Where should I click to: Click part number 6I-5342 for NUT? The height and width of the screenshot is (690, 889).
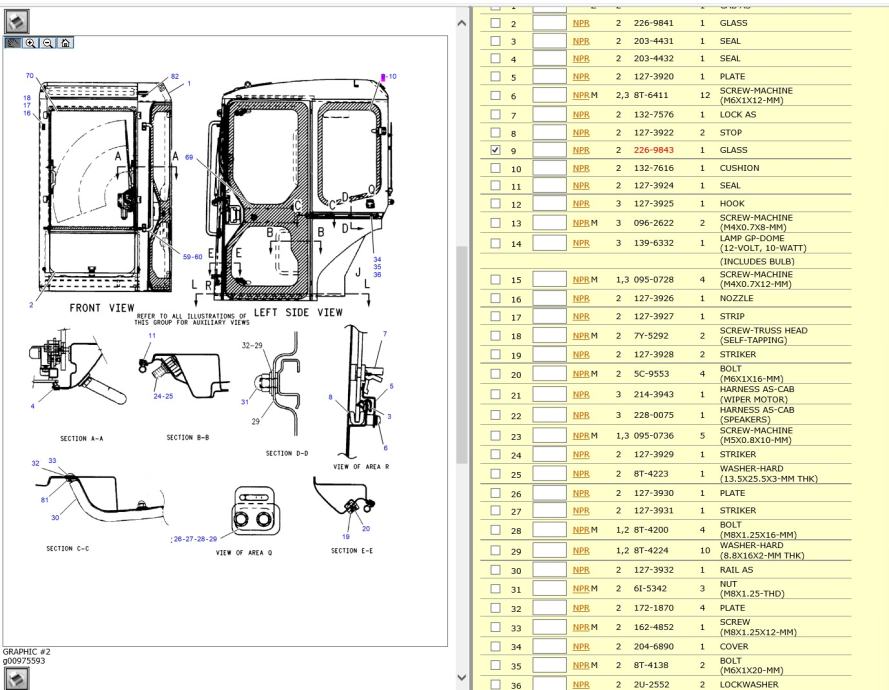[651, 589]
